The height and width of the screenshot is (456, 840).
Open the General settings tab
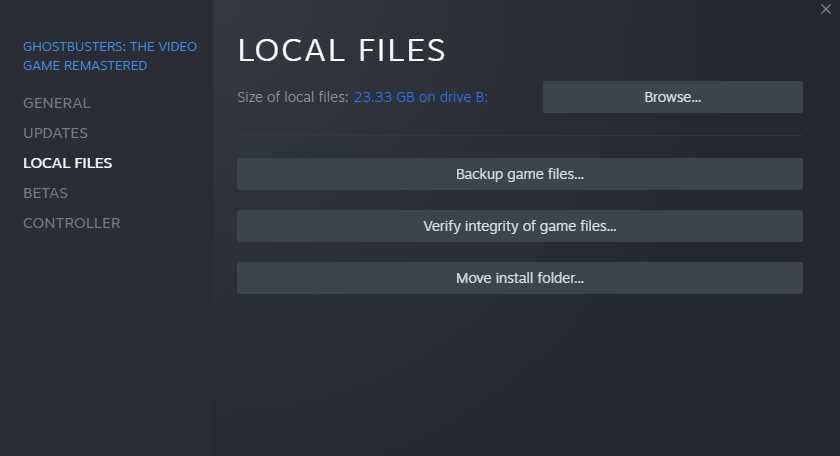tap(57, 103)
